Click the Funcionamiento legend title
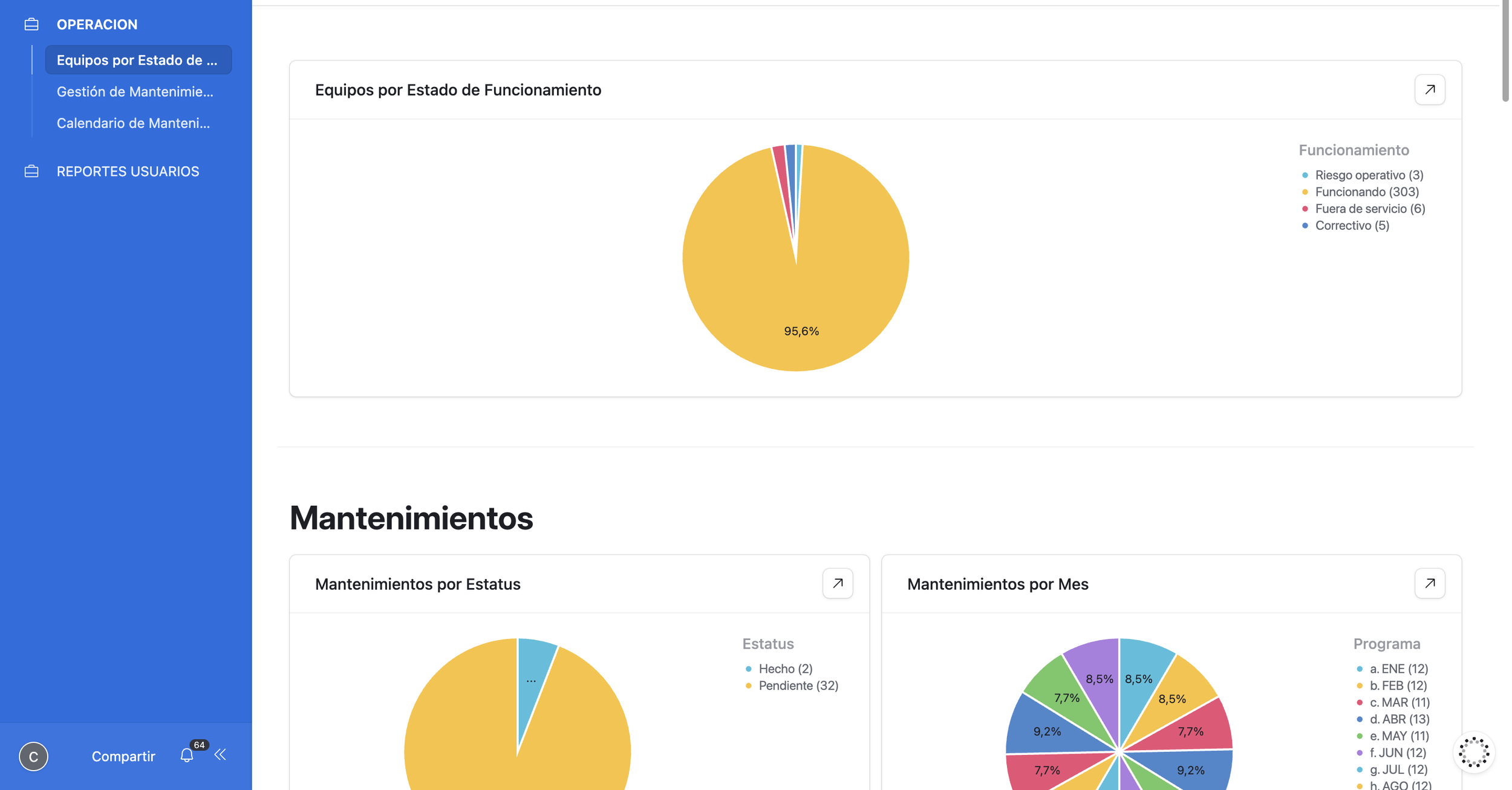The image size is (1512, 790). pos(1354,150)
